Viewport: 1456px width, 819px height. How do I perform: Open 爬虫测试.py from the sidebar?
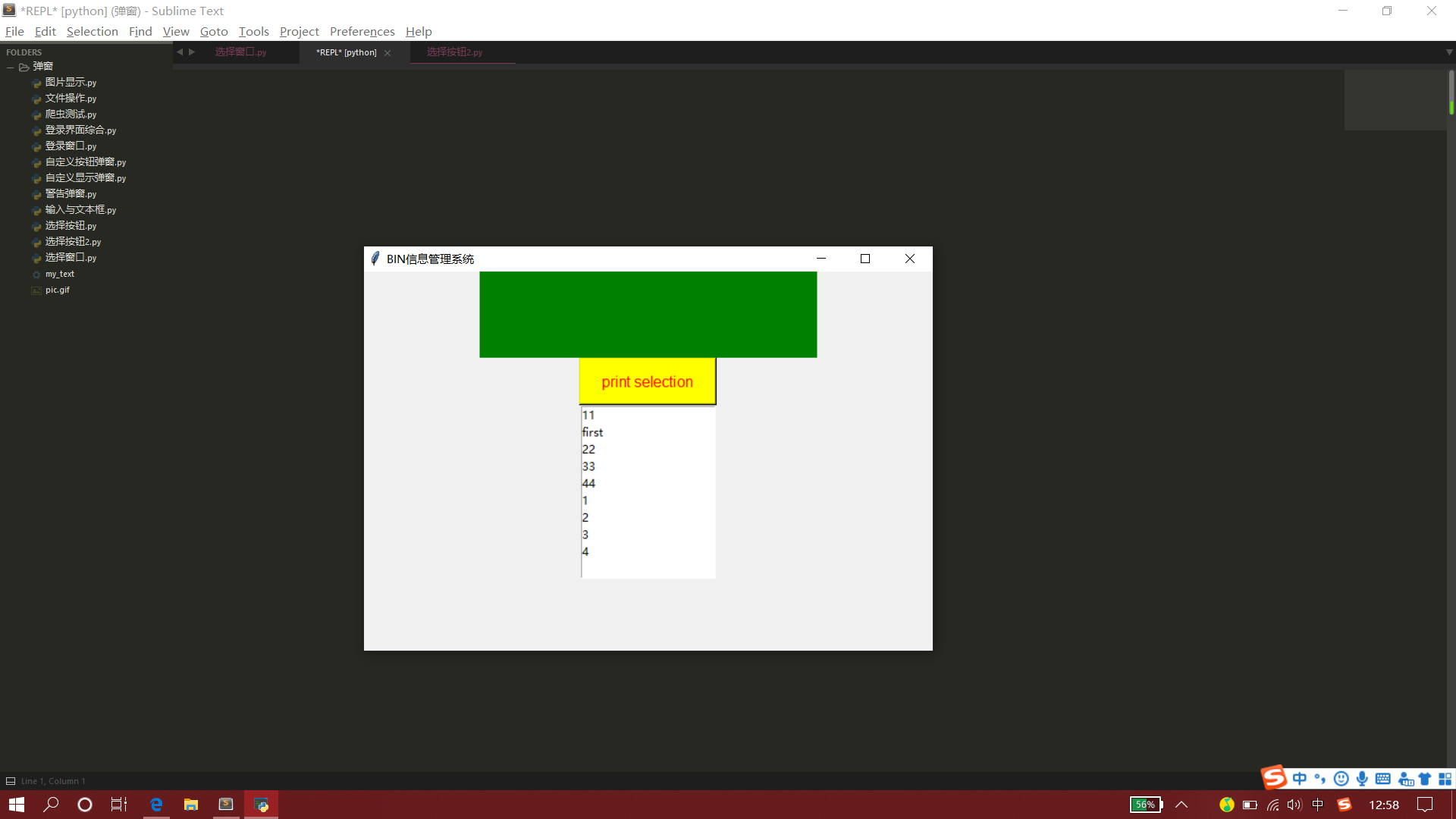[x=71, y=115]
